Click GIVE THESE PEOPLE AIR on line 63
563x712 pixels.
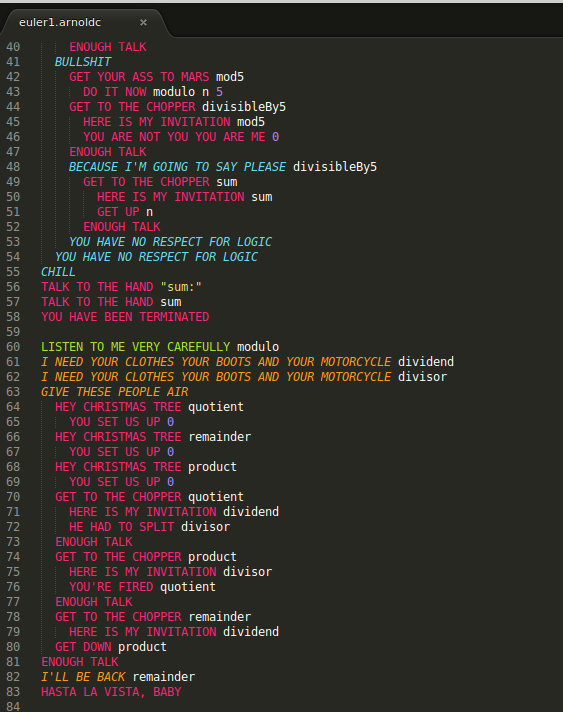(114, 392)
